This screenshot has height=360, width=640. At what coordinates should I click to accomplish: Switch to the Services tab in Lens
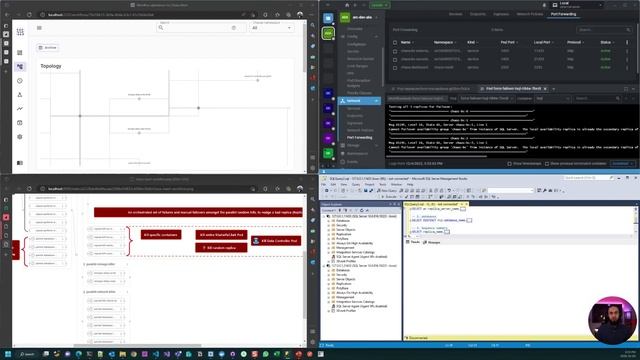[x=455, y=14]
